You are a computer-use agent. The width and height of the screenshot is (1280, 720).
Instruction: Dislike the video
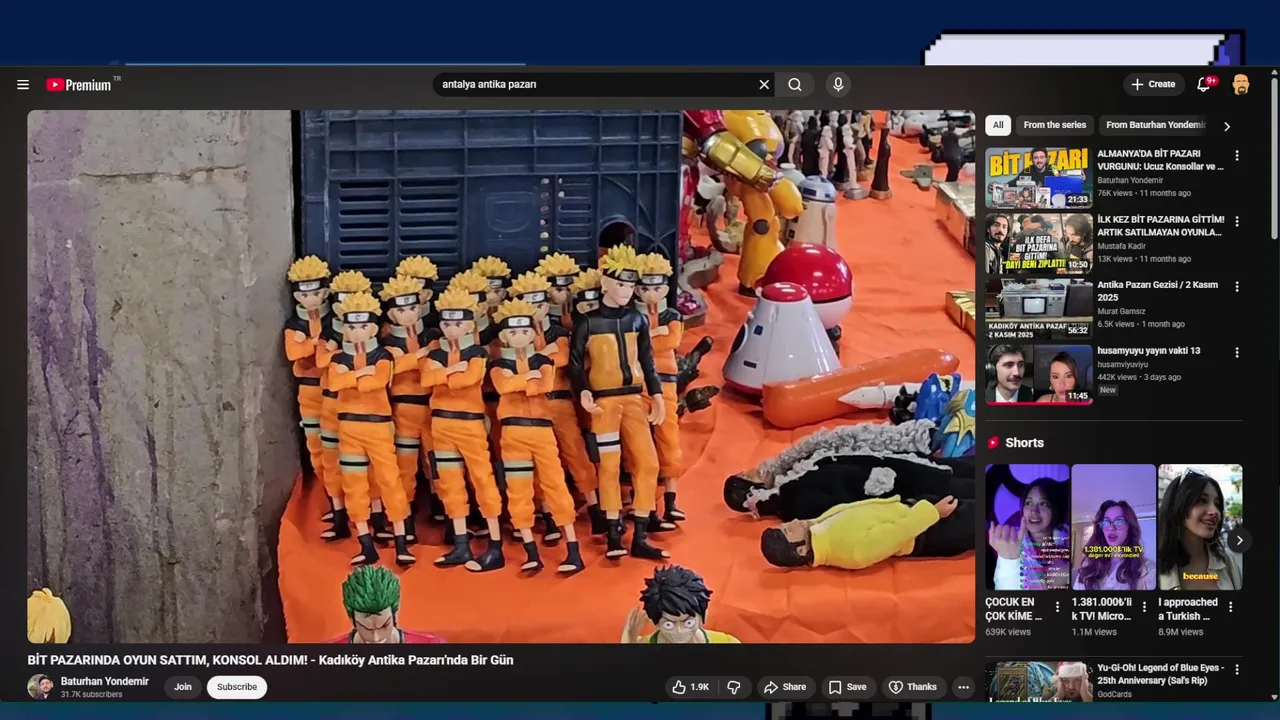coord(734,687)
